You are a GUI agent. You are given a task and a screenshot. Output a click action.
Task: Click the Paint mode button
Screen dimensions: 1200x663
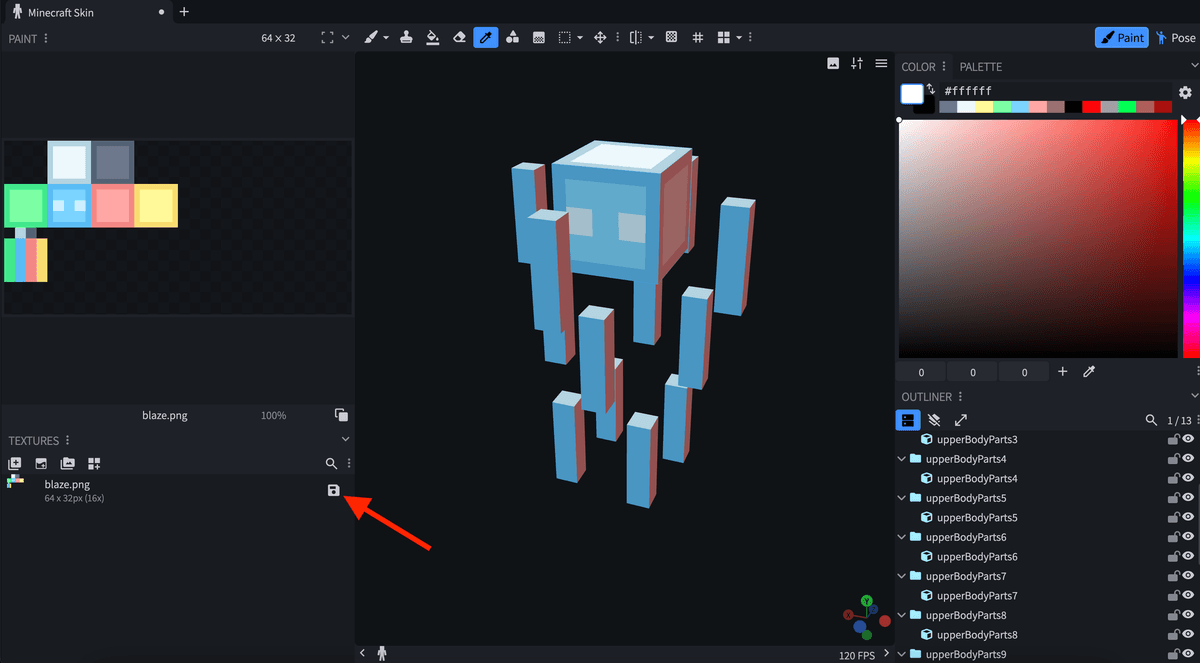click(1121, 37)
